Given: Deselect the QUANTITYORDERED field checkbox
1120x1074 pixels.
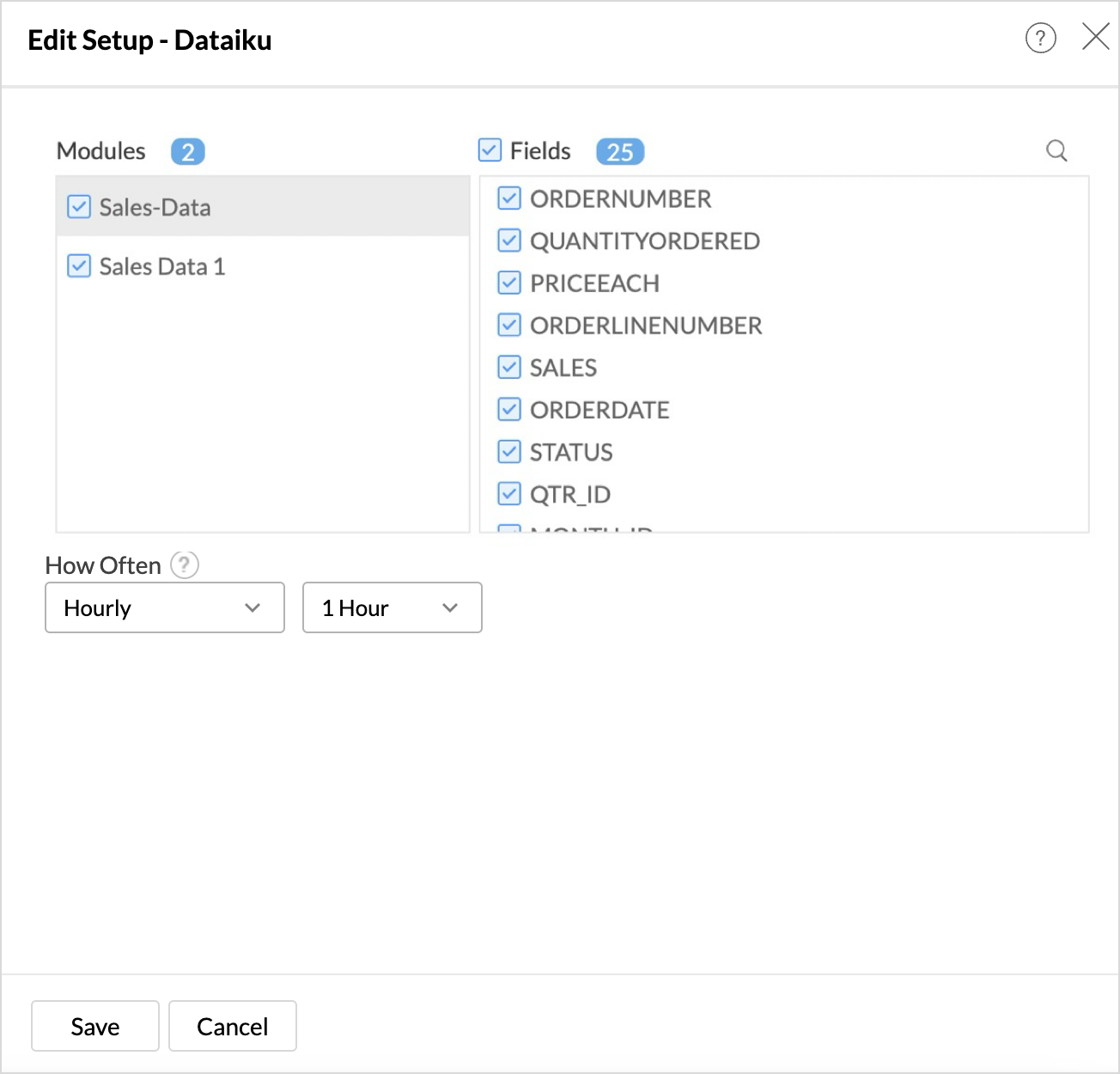Looking at the screenshot, I should (x=509, y=241).
